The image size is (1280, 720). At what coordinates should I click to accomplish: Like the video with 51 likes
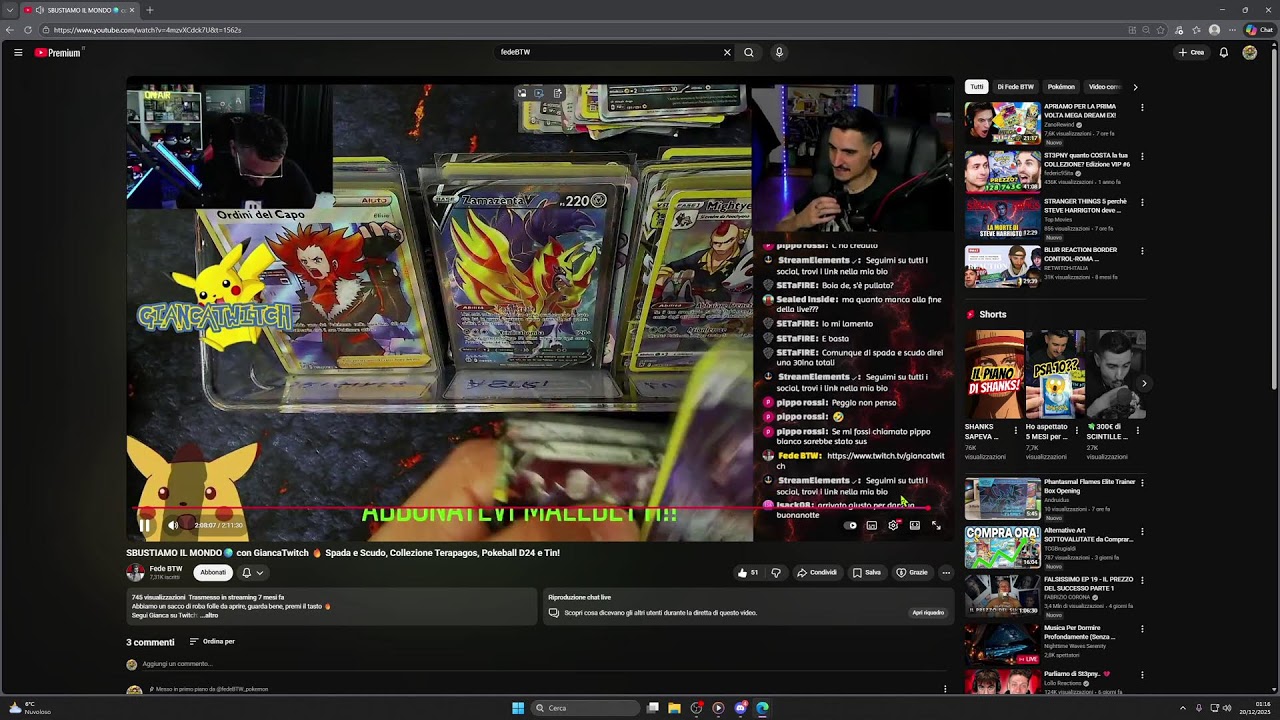pos(748,573)
